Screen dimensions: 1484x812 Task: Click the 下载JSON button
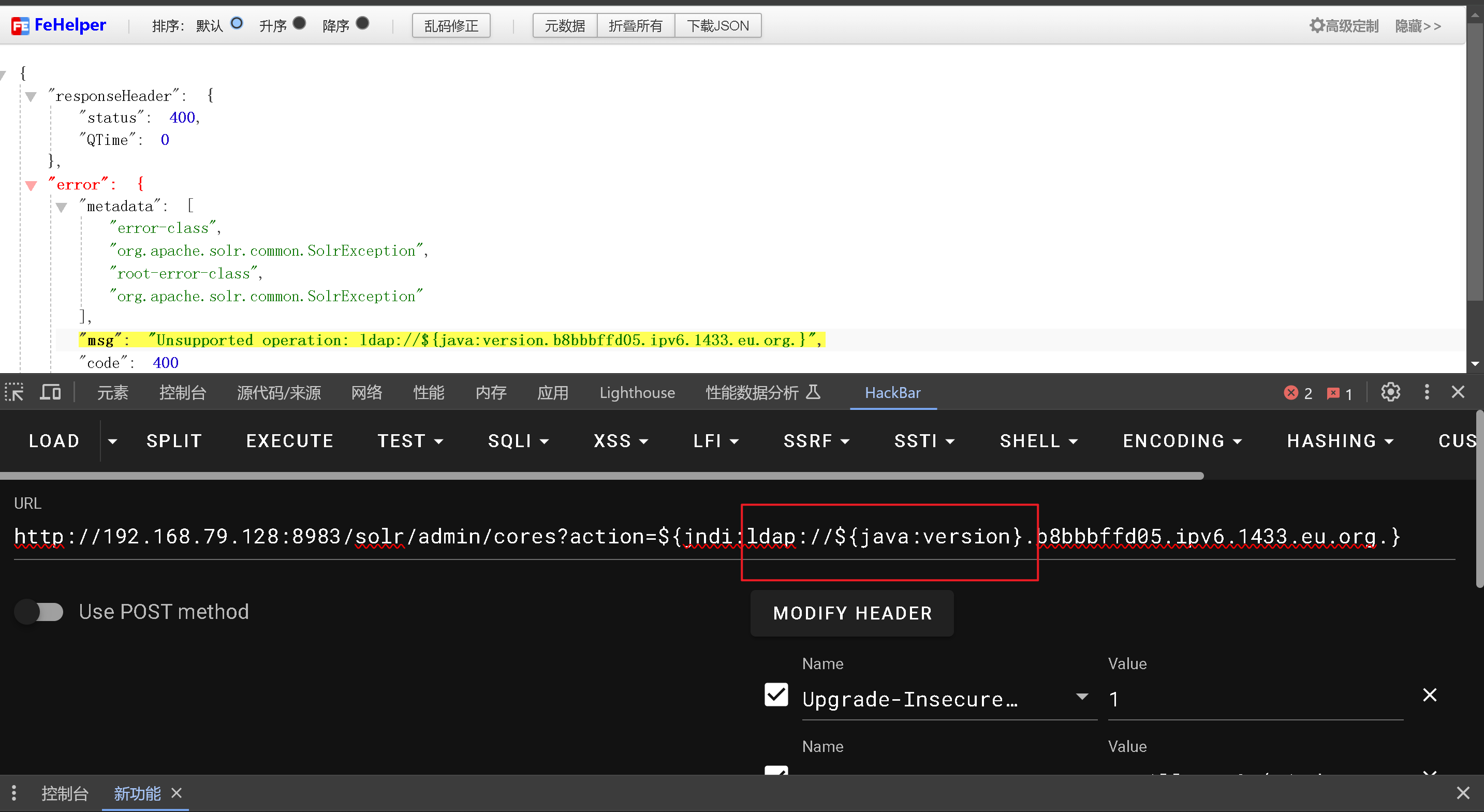717,26
